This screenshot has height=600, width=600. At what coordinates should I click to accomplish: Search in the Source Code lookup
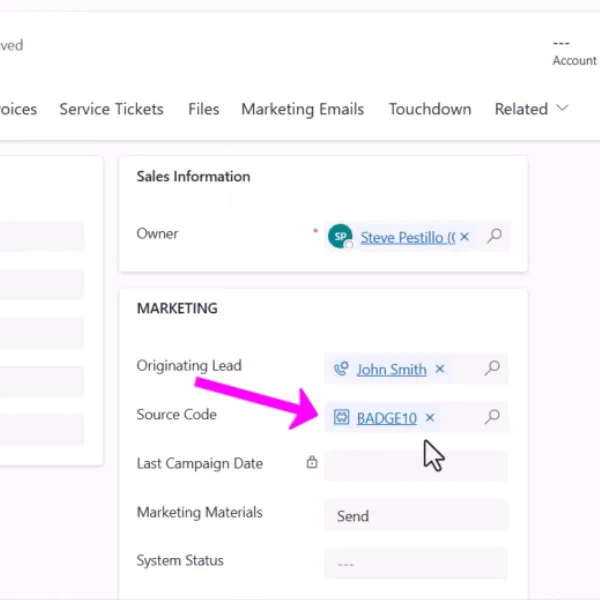tap(492, 416)
